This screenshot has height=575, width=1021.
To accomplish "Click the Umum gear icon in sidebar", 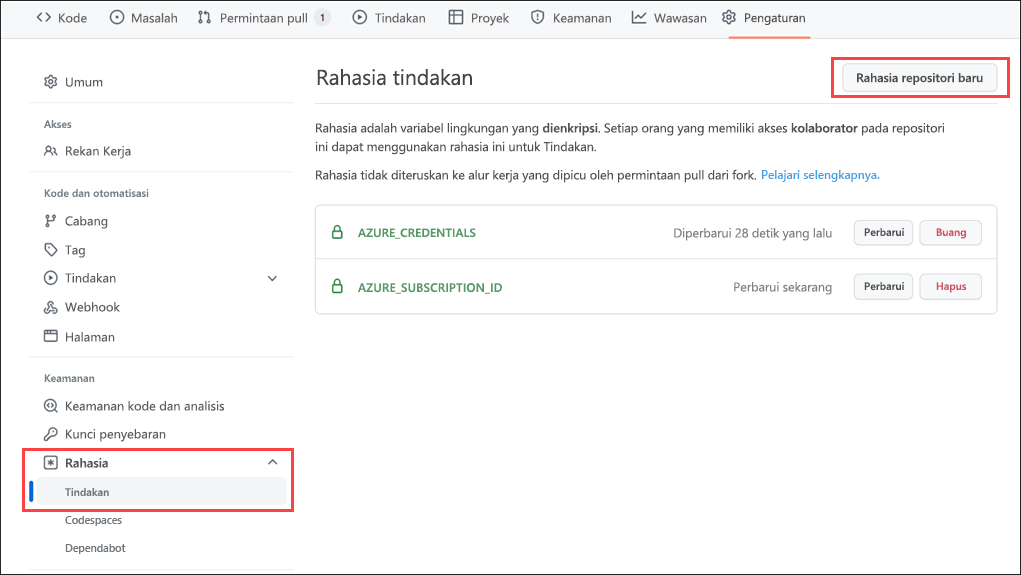I will click(x=51, y=82).
